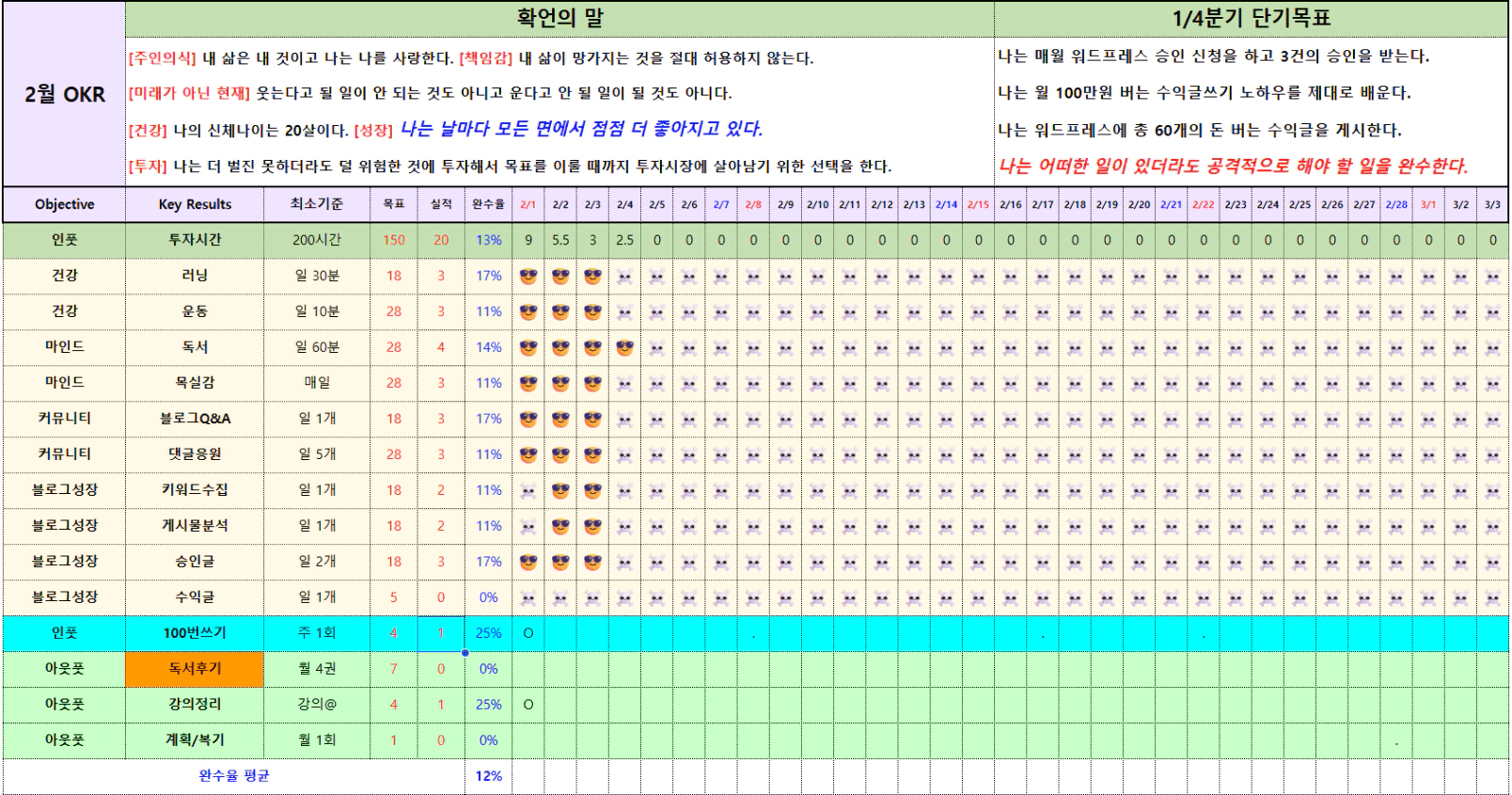Viewport: 1512px width, 795px height.
Task: Click the '확언의 말' header cell
Action: (x=559, y=19)
